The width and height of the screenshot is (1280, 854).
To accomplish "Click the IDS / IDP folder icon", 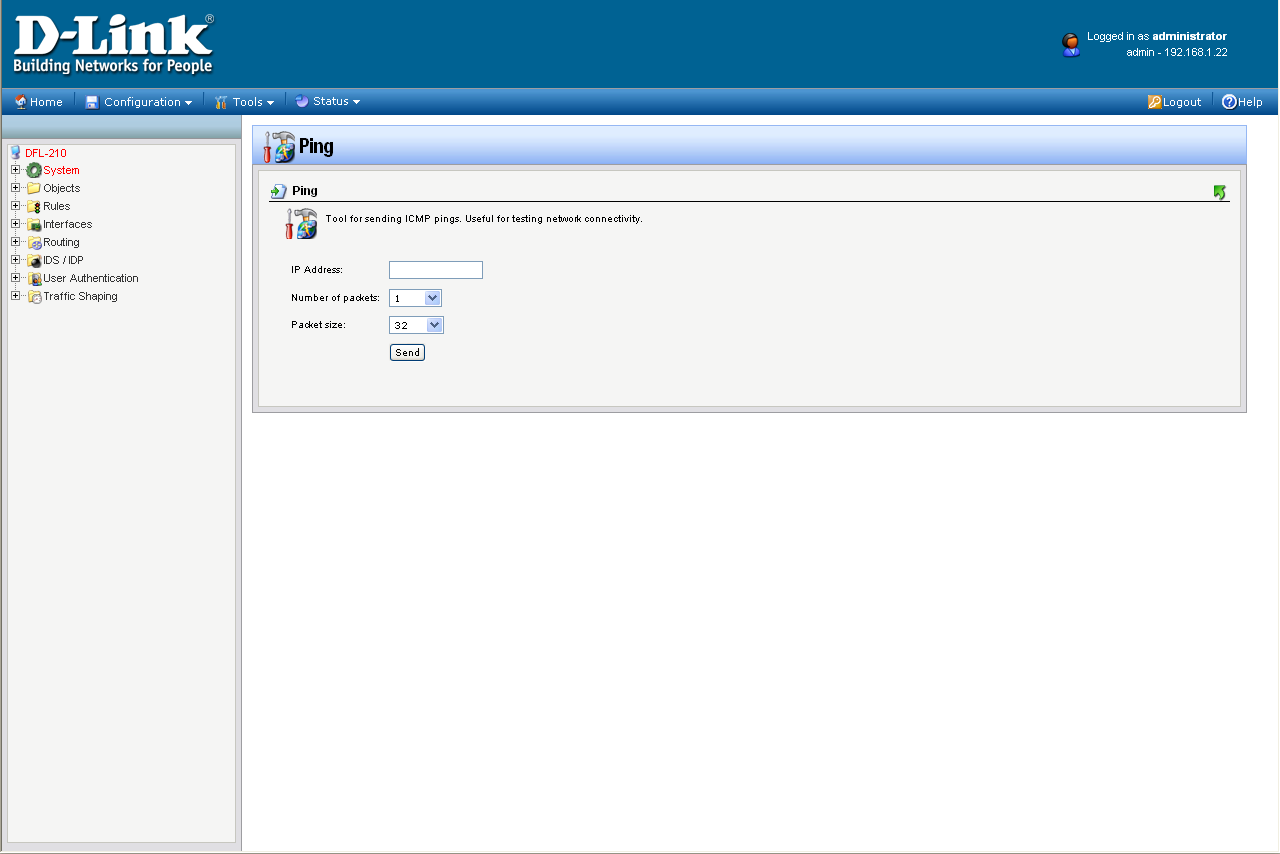I will 34,260.
